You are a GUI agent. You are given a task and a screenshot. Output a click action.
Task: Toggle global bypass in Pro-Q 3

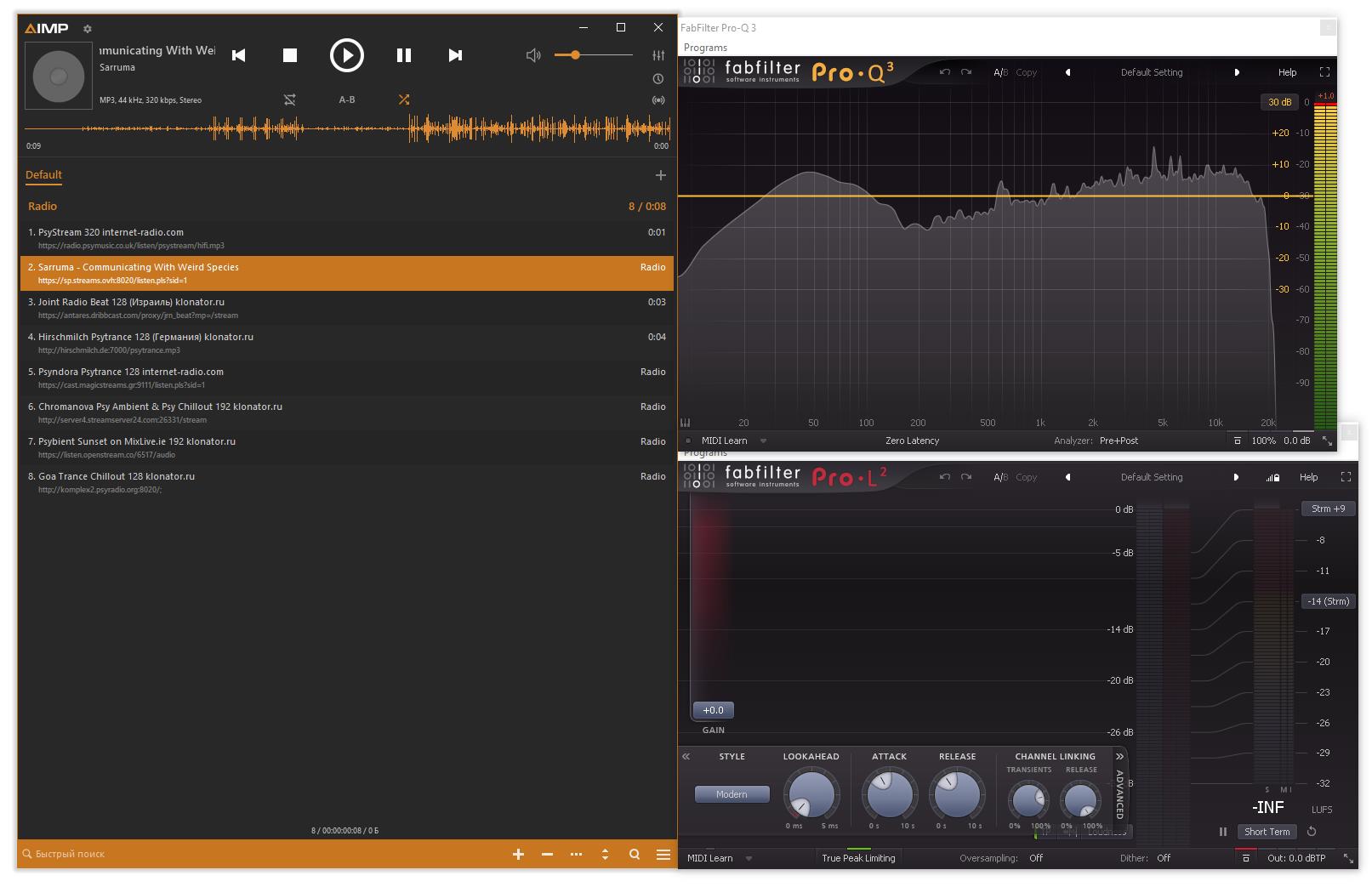(x=1238, y=441)
